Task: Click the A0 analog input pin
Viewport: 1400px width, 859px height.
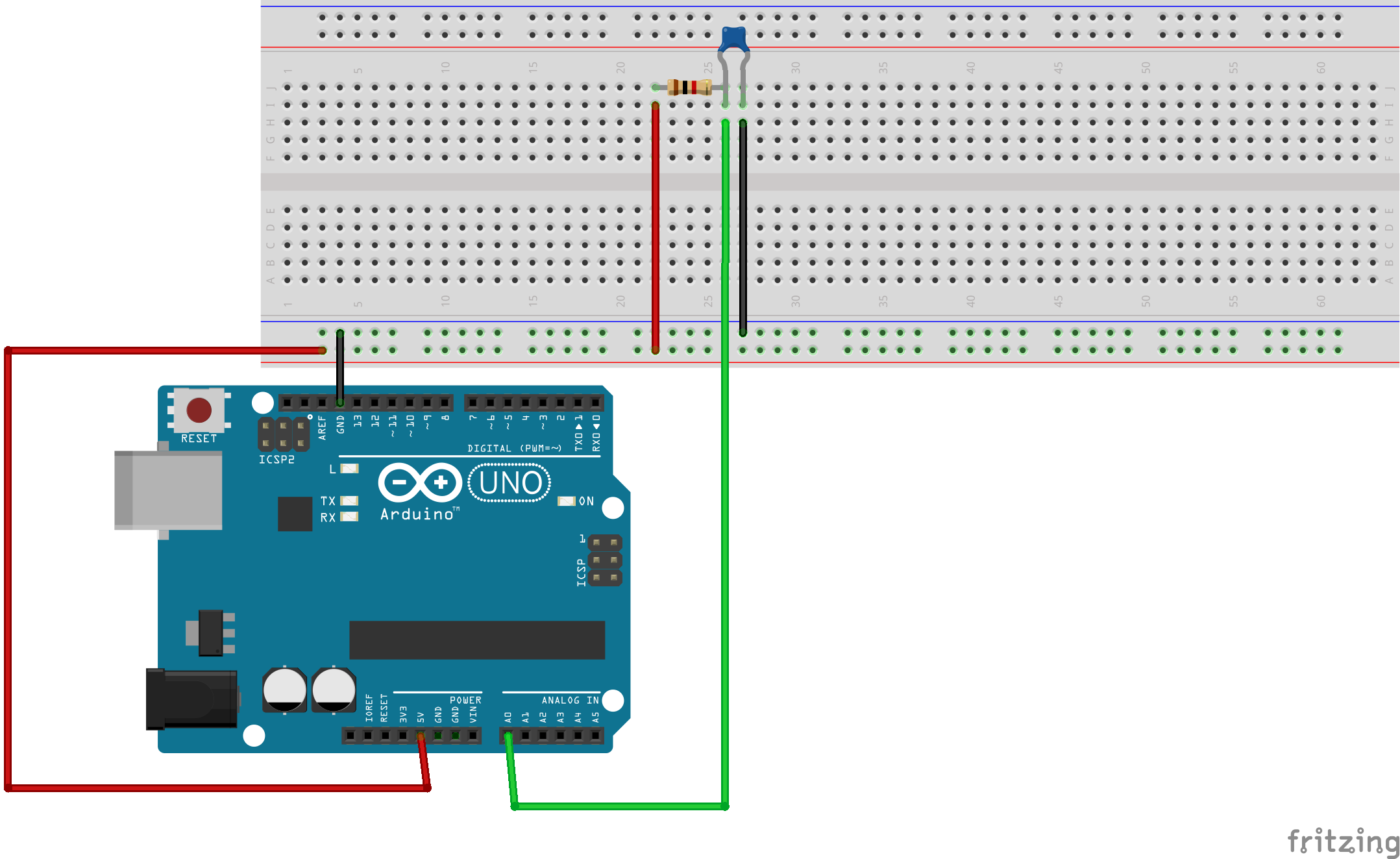Action: point(508,736)
